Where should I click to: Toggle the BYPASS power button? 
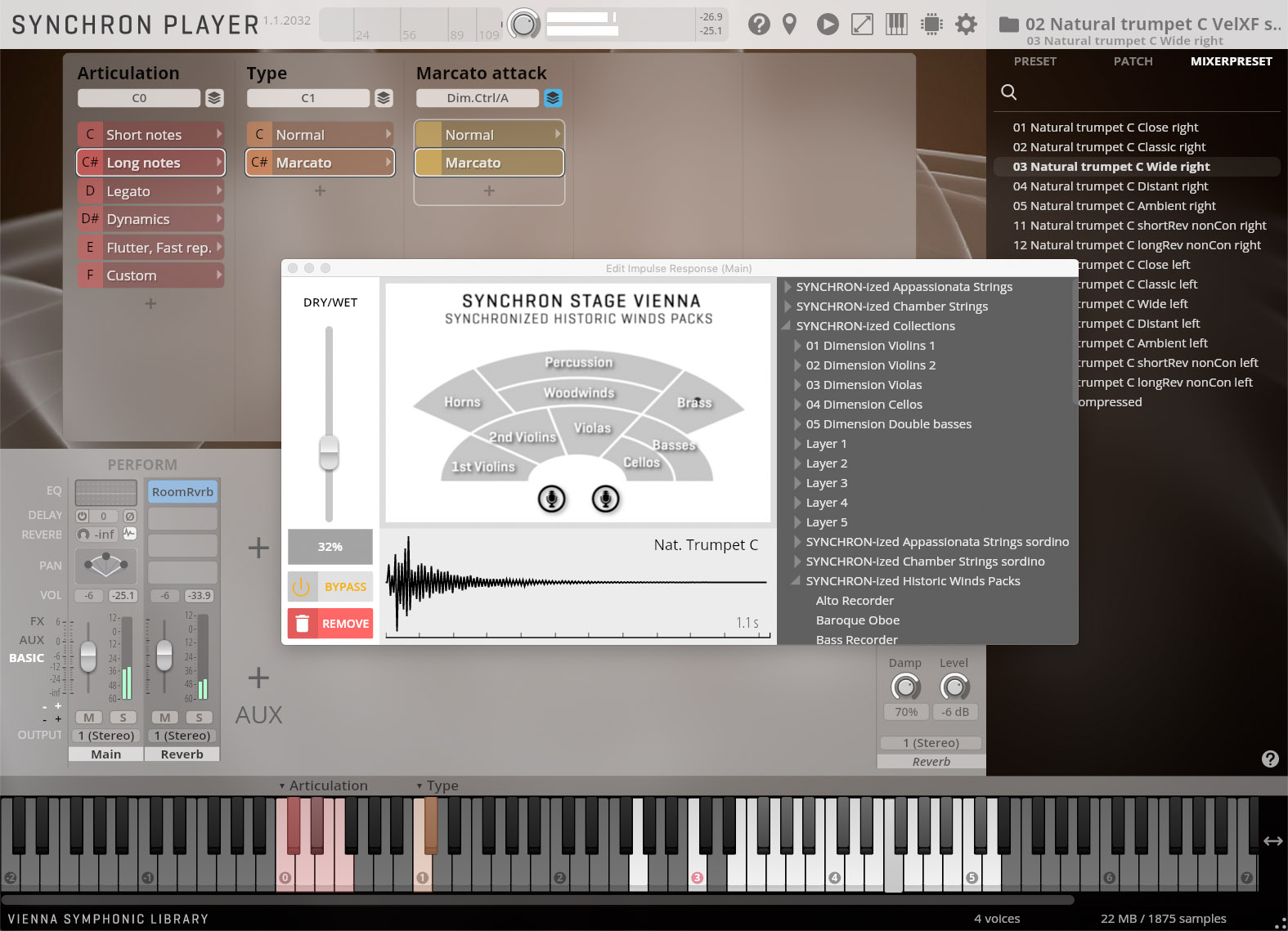(301, 587)
